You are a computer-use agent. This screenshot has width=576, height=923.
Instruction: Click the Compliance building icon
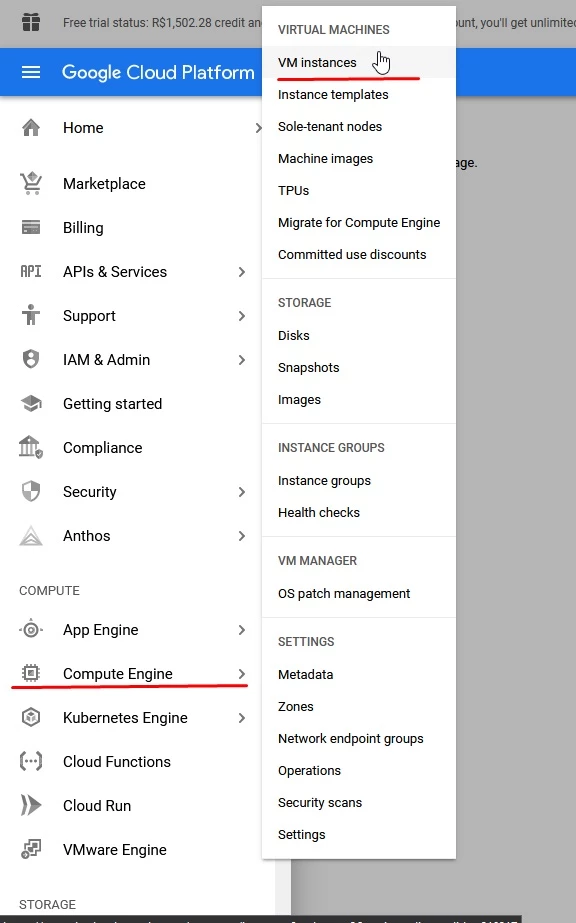tap(31, 447)
